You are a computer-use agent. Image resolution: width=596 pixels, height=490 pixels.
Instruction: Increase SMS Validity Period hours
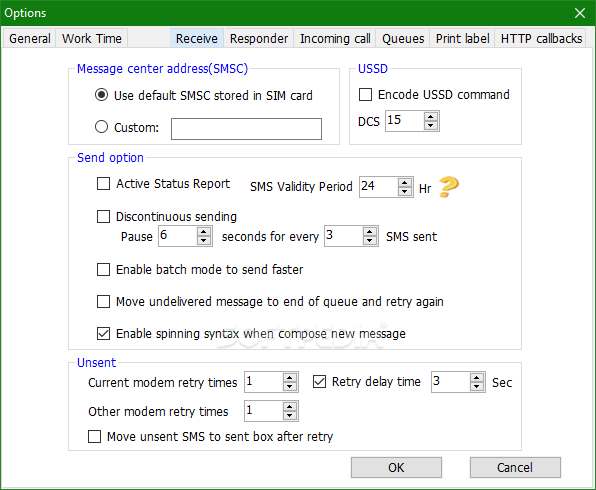404,183
